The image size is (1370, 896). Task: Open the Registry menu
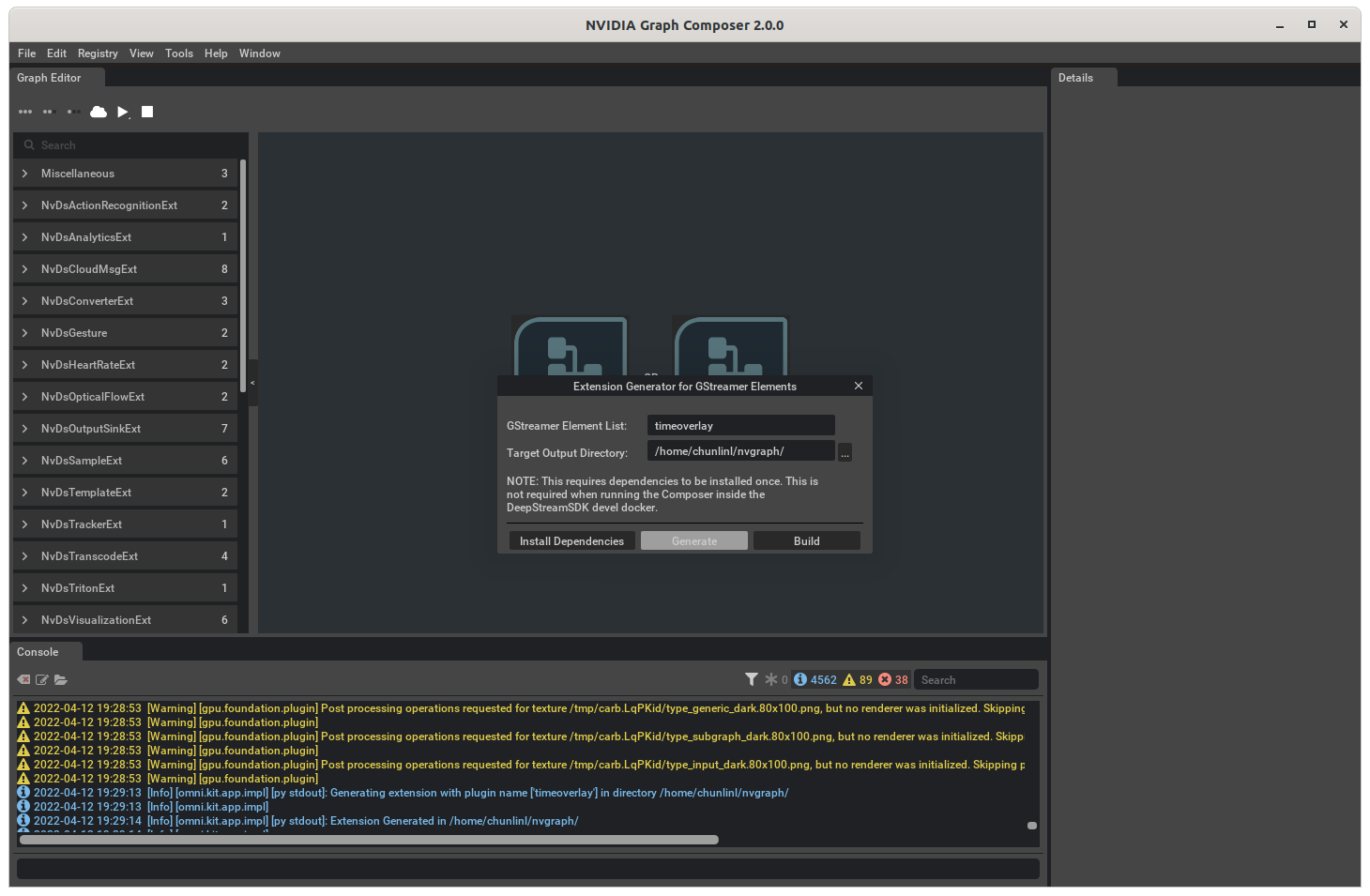(x=98, y=53)
